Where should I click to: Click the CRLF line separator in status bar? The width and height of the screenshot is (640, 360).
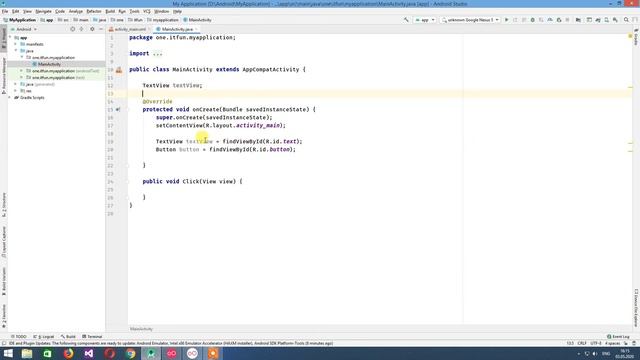582,343
